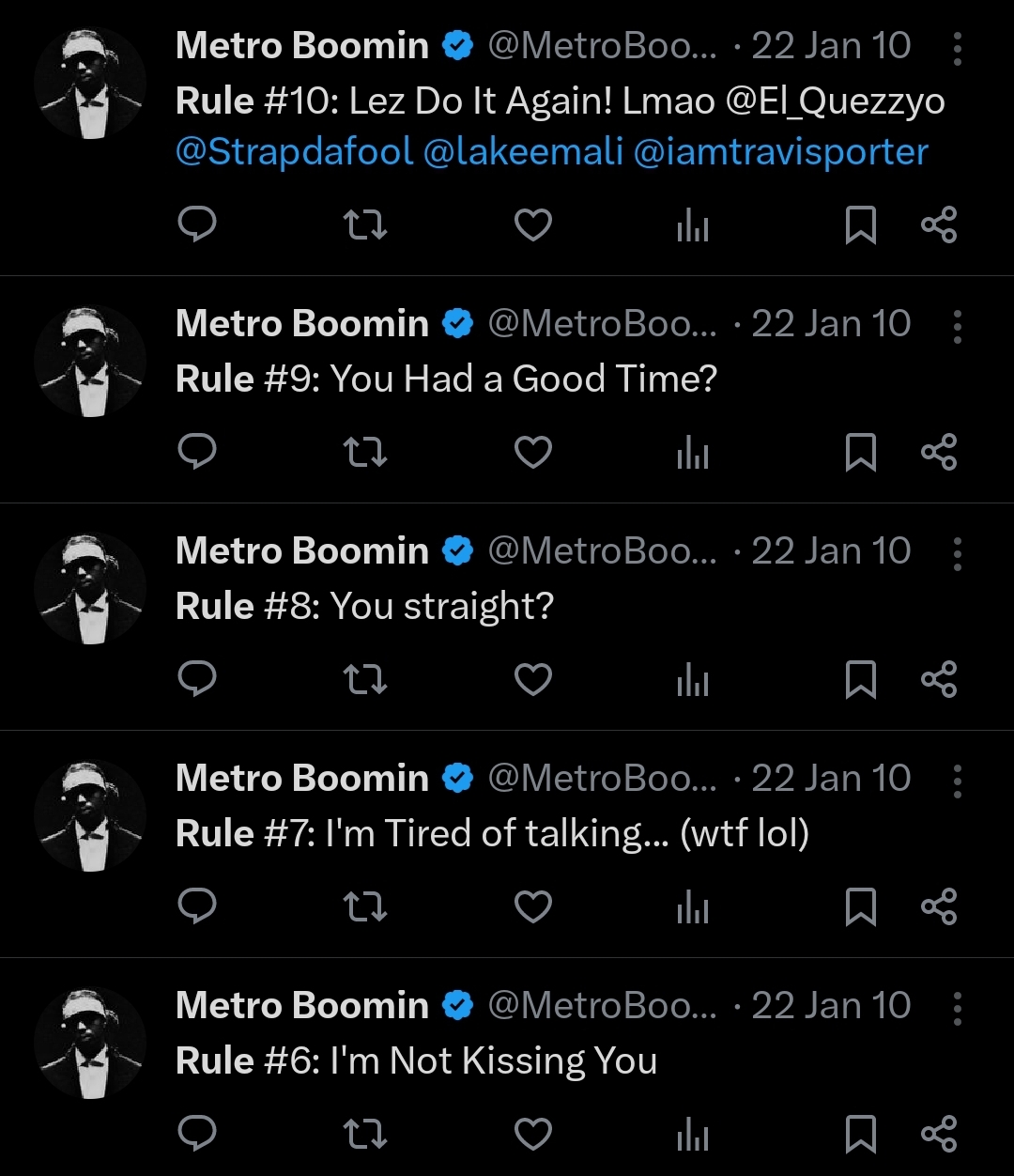The width and height of the screenshot is (1014, 1176).
Task: Open the @Strapdafool mention link
Action: (x=295, y=152)
